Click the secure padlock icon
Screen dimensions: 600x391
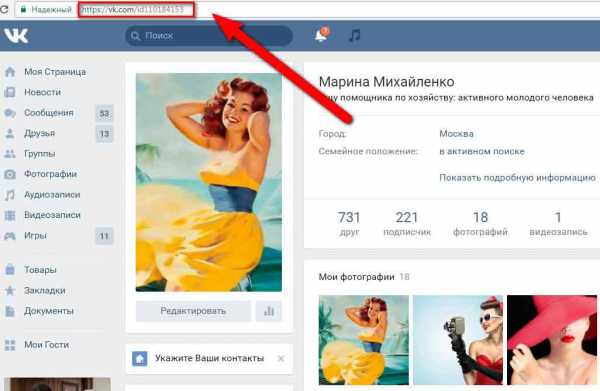click(24, 10)
